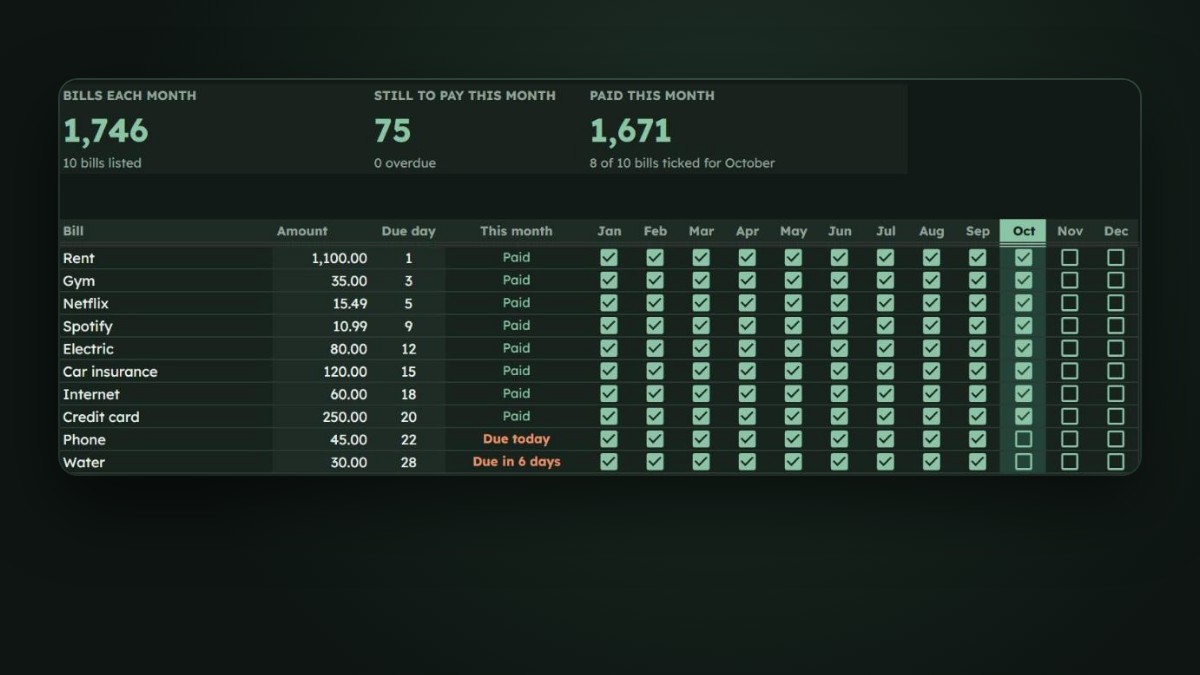
Task: Click the 250.00 amount cell
Action: (322, 417)
